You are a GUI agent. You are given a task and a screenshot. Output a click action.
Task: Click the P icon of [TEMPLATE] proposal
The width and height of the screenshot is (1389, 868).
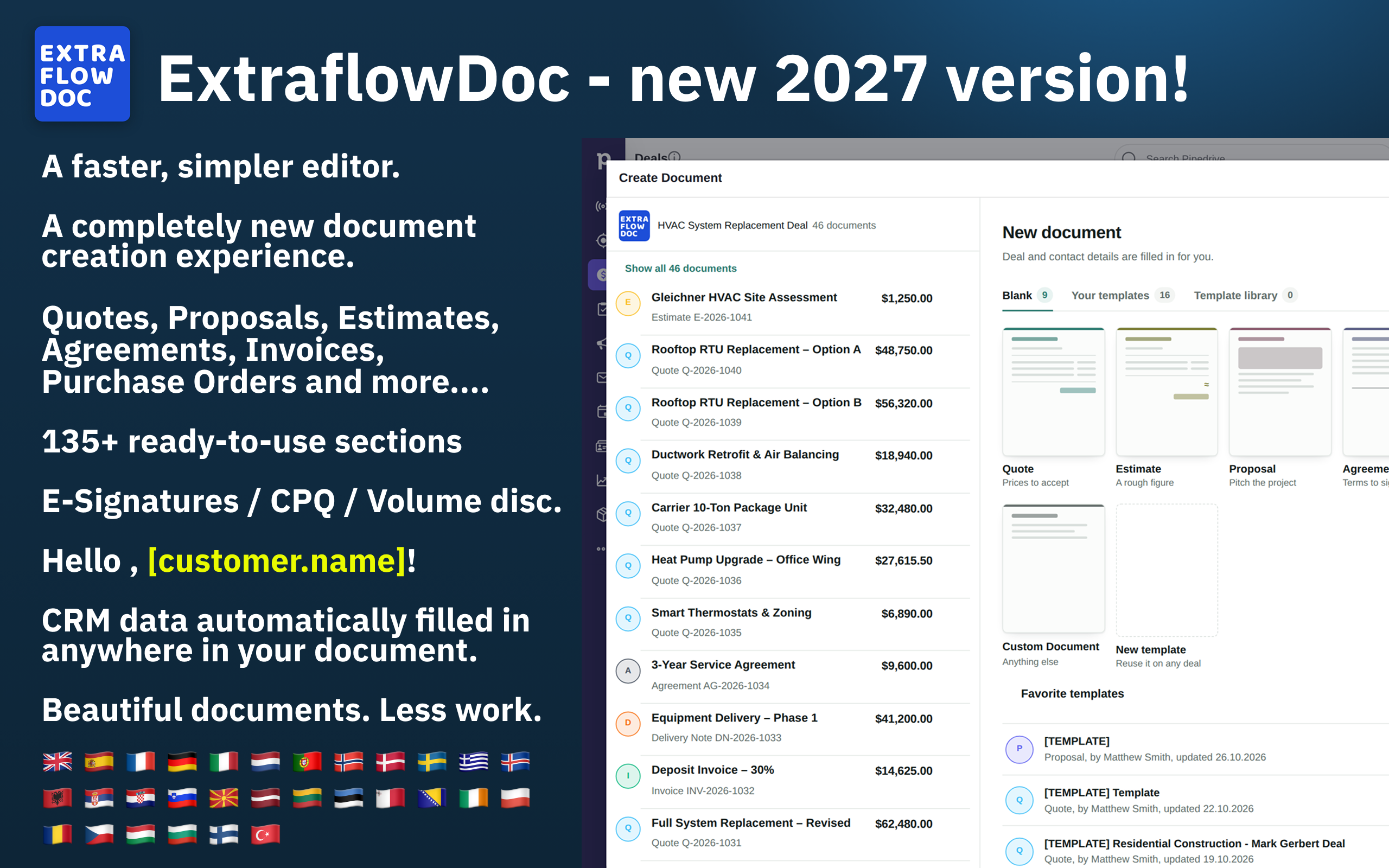click(x=1020, y=749)
